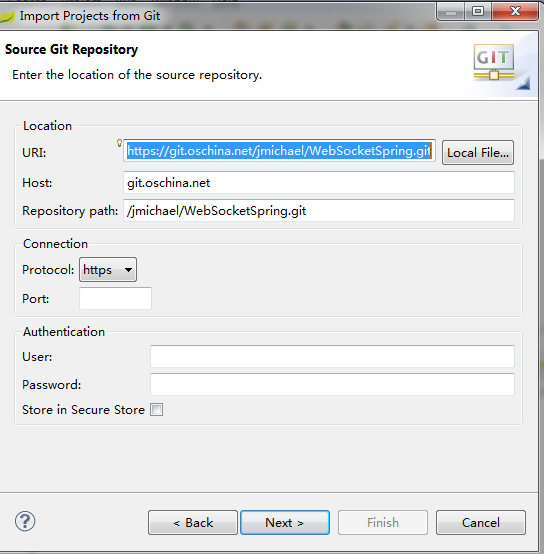Enable Store in Secure Store checkbox
Image resolution: width=544 pixels, height=554 pixels.
[156, 410]
